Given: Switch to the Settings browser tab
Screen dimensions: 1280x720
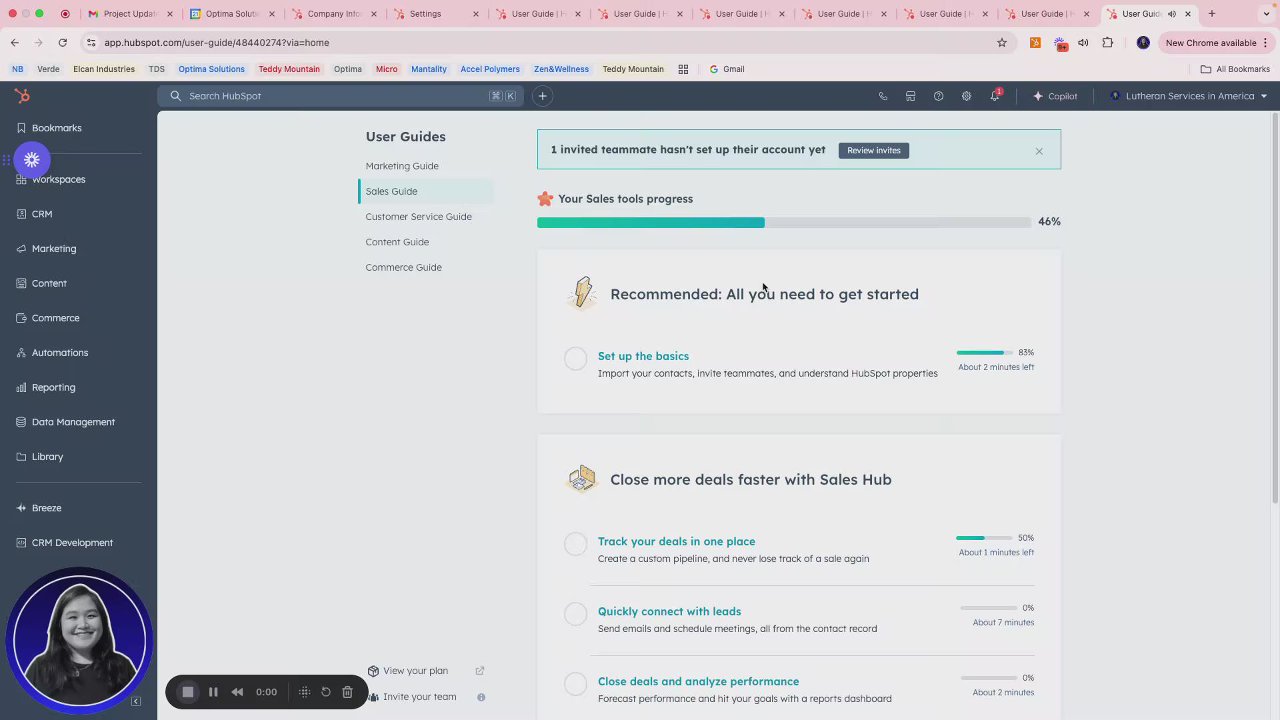Looking at the screenshot, I should click(425, 14).
